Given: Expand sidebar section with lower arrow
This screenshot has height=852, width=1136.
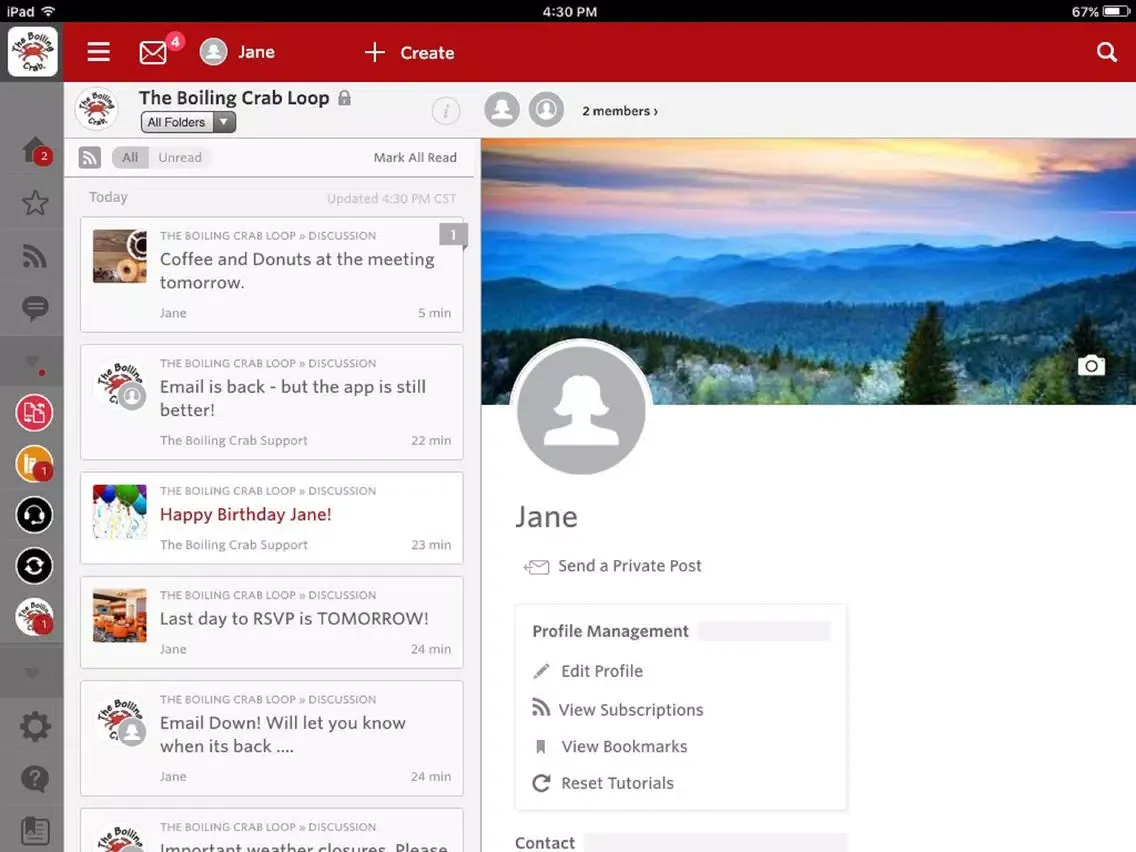Looking at the screenshot, I should point(32,673).
